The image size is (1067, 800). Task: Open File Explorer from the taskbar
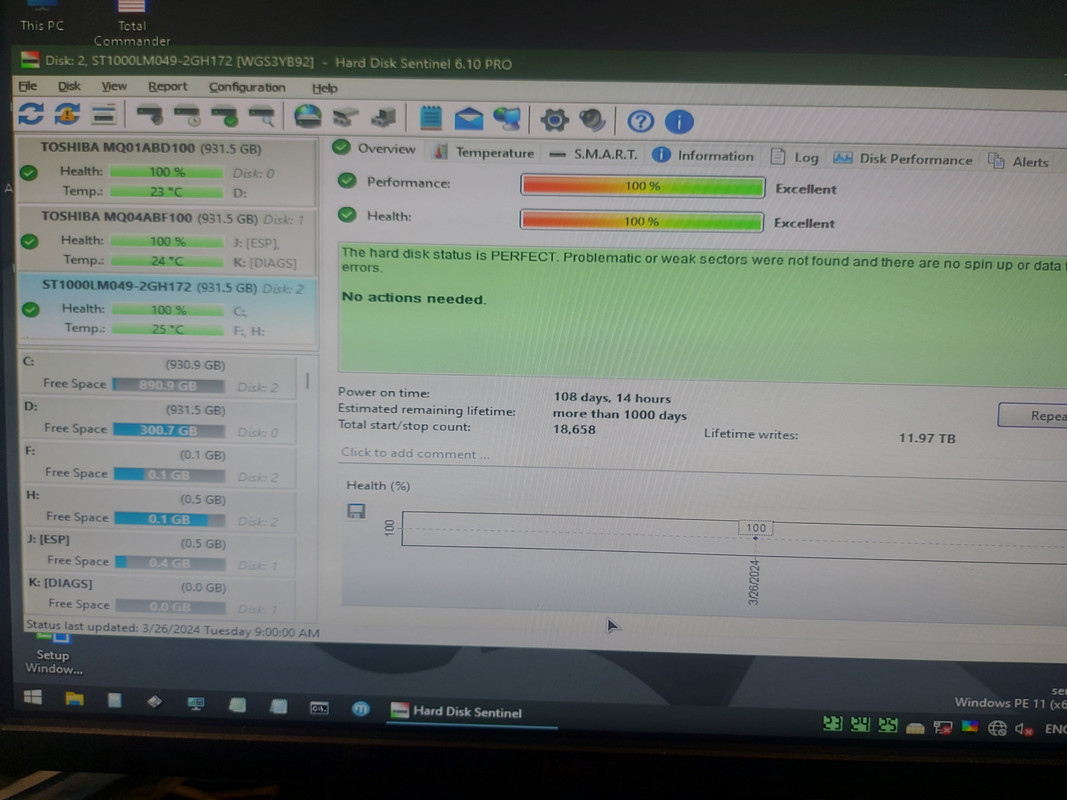point(74,699)
